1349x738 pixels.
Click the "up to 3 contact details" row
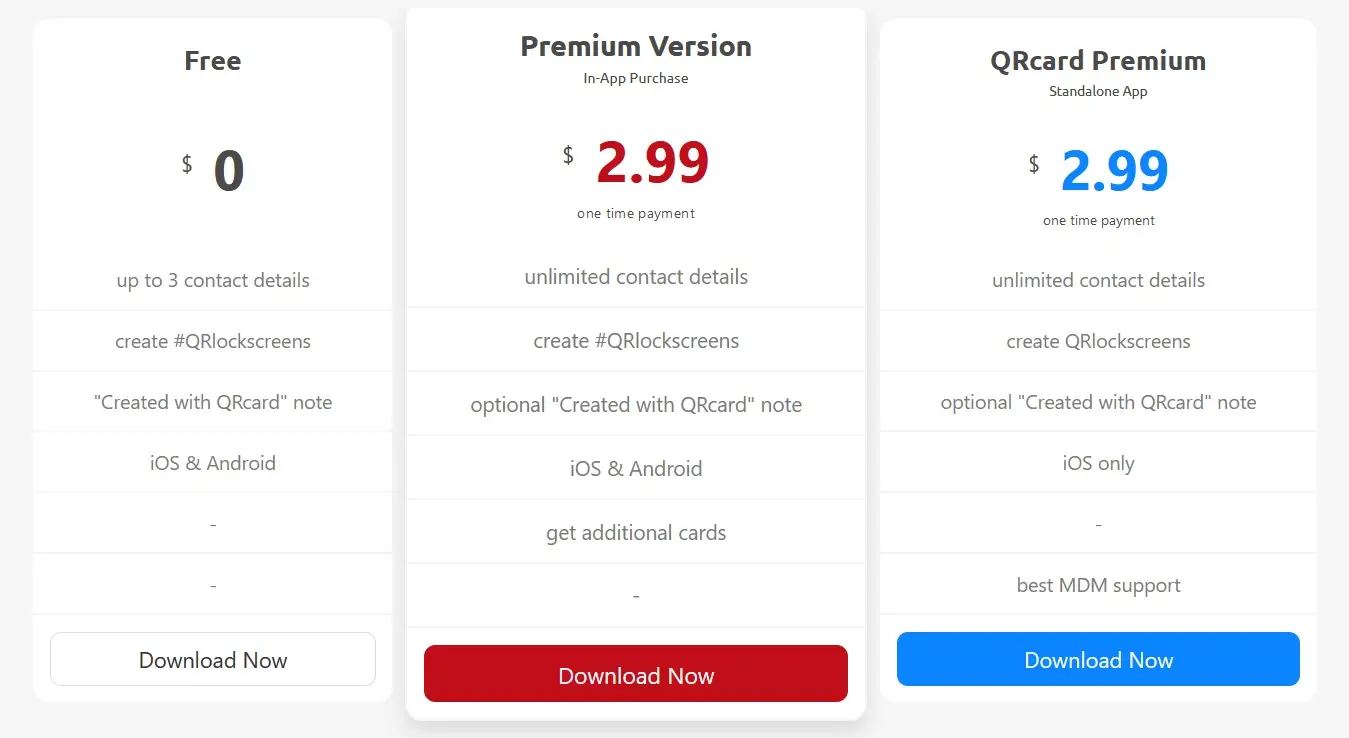coord(213,280)
